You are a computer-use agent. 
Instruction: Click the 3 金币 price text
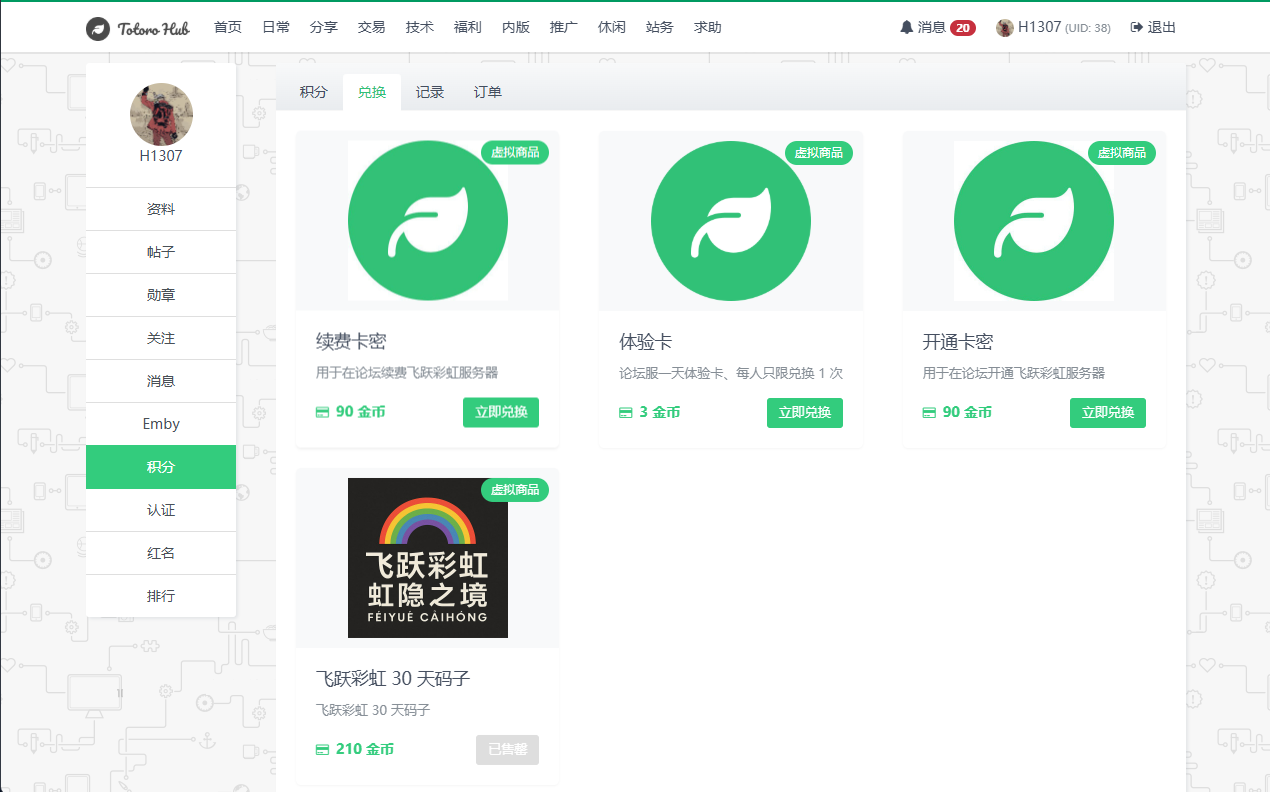660,412
